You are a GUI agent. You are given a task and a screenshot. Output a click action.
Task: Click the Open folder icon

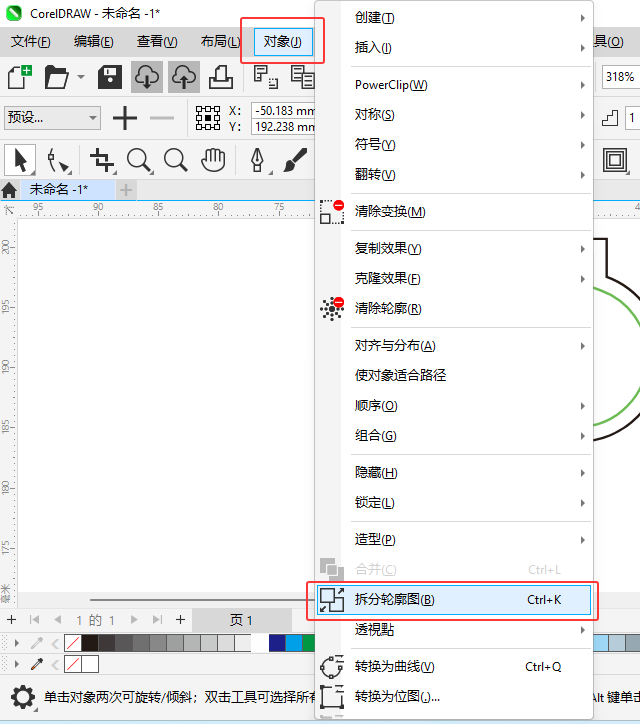click(57, 77)
